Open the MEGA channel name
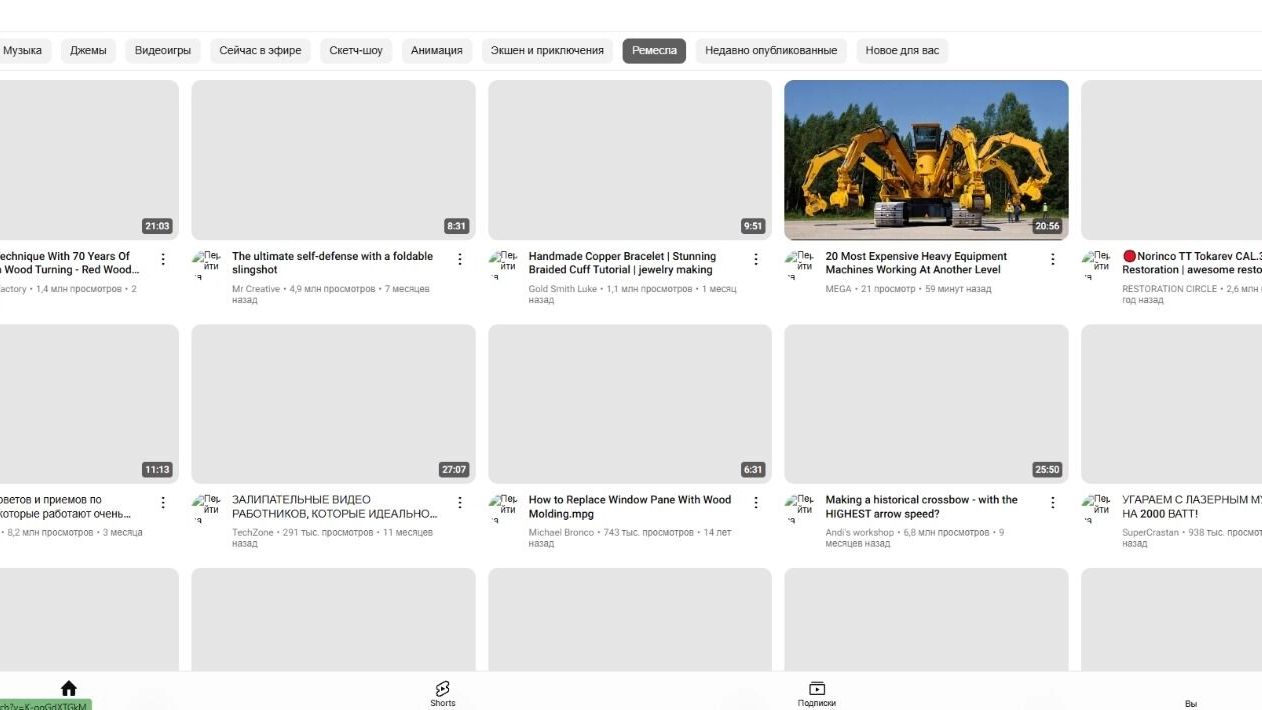This screenshot has width=1262, height=710. click(x=839, y=289)
